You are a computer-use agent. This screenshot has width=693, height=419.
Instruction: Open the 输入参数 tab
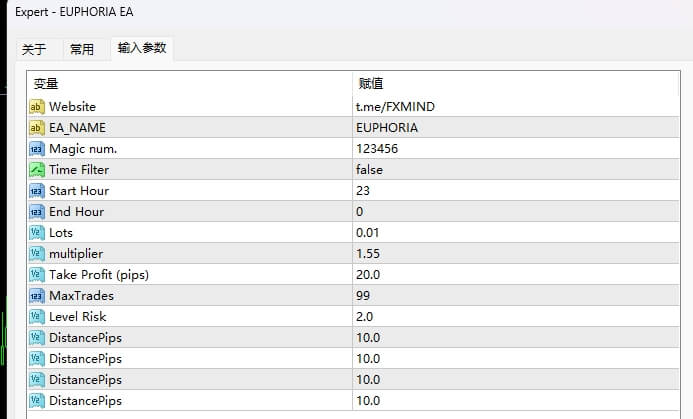tap(142, 48)
